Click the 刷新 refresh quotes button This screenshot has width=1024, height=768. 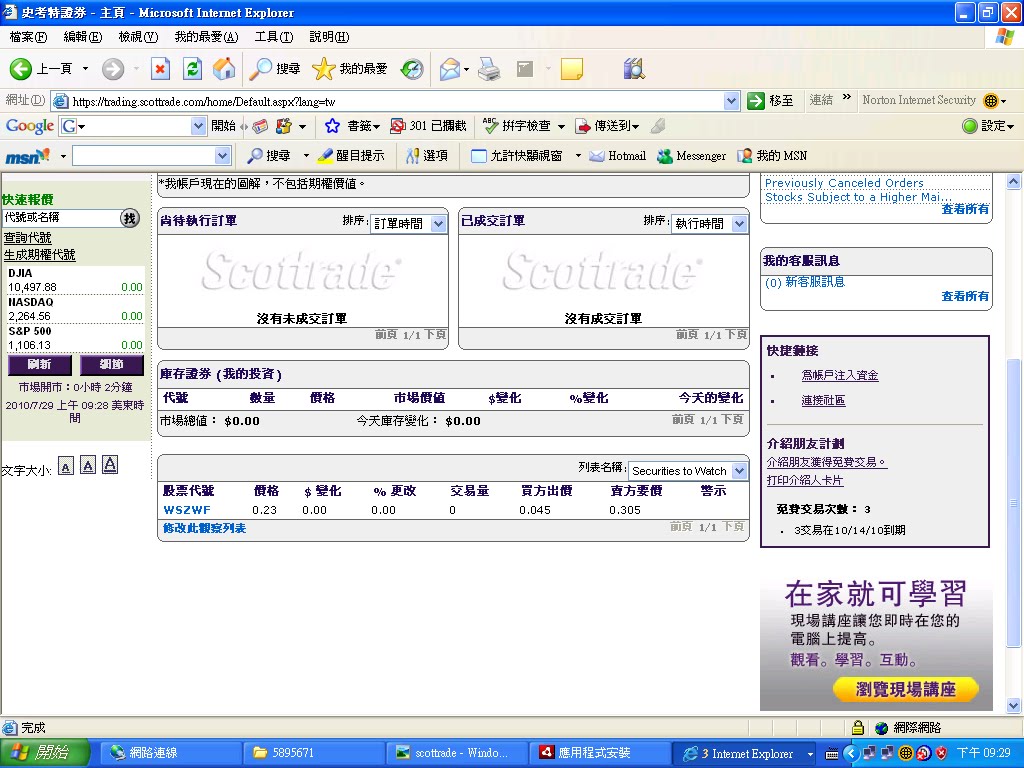pos(39,364)
